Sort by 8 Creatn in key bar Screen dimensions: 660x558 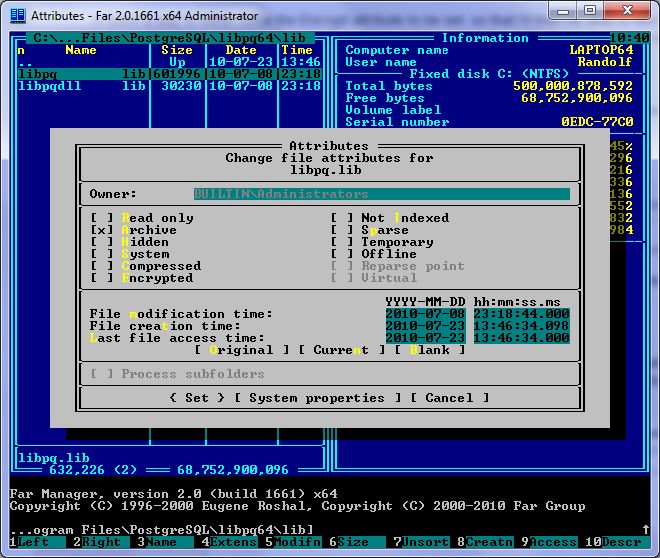click(485, 542)
